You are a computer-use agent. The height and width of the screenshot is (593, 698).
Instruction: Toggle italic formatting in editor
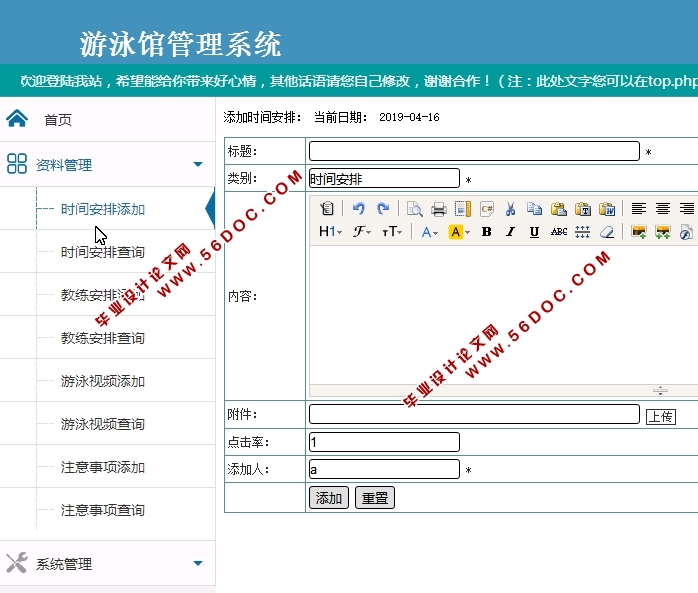(x=510, y=232)
